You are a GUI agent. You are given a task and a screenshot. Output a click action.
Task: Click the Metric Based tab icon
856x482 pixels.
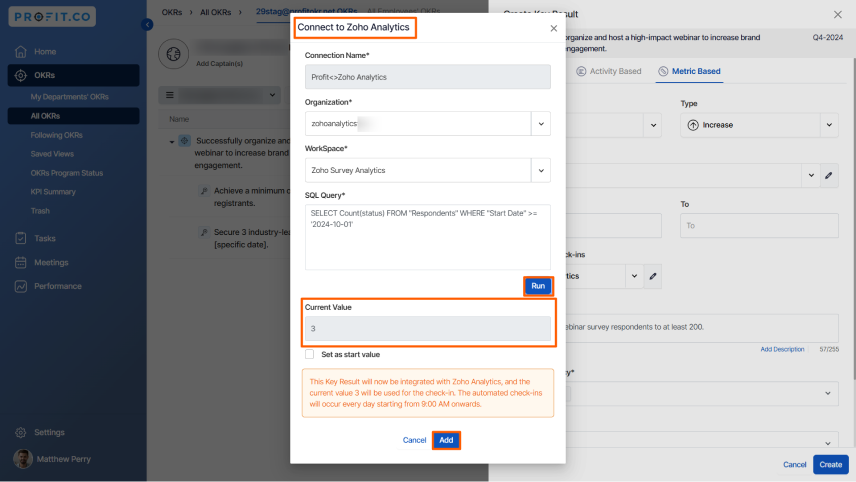[663, 71]
